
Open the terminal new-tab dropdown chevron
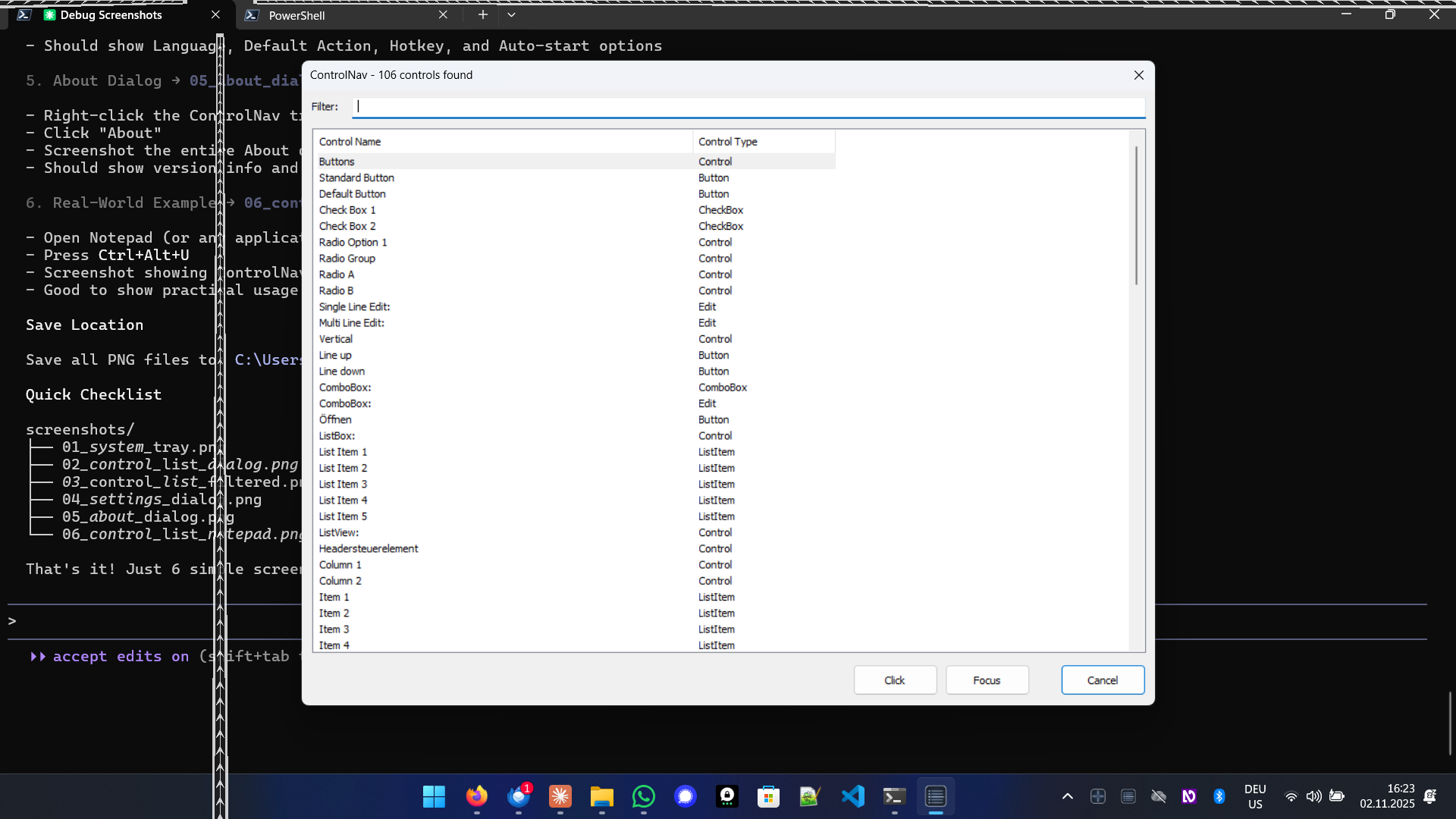click(512, 14)
